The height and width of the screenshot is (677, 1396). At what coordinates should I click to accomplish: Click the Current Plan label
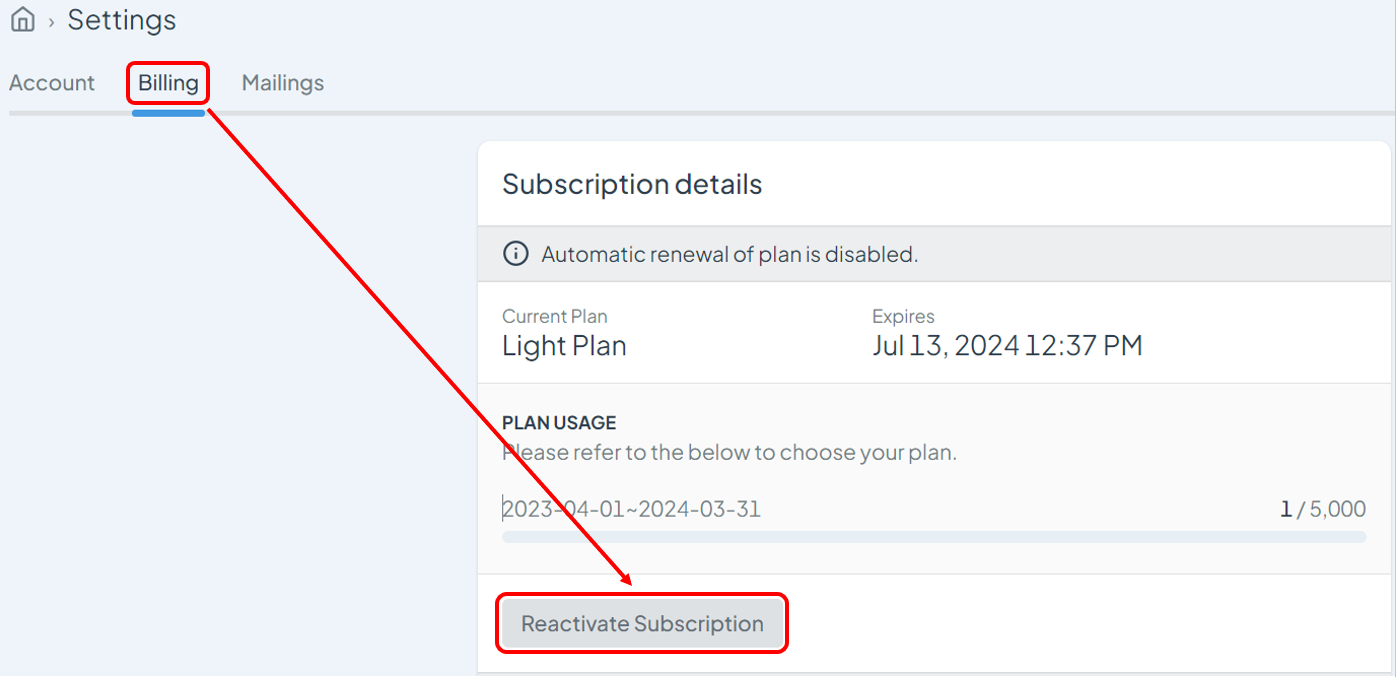[555, 316]
